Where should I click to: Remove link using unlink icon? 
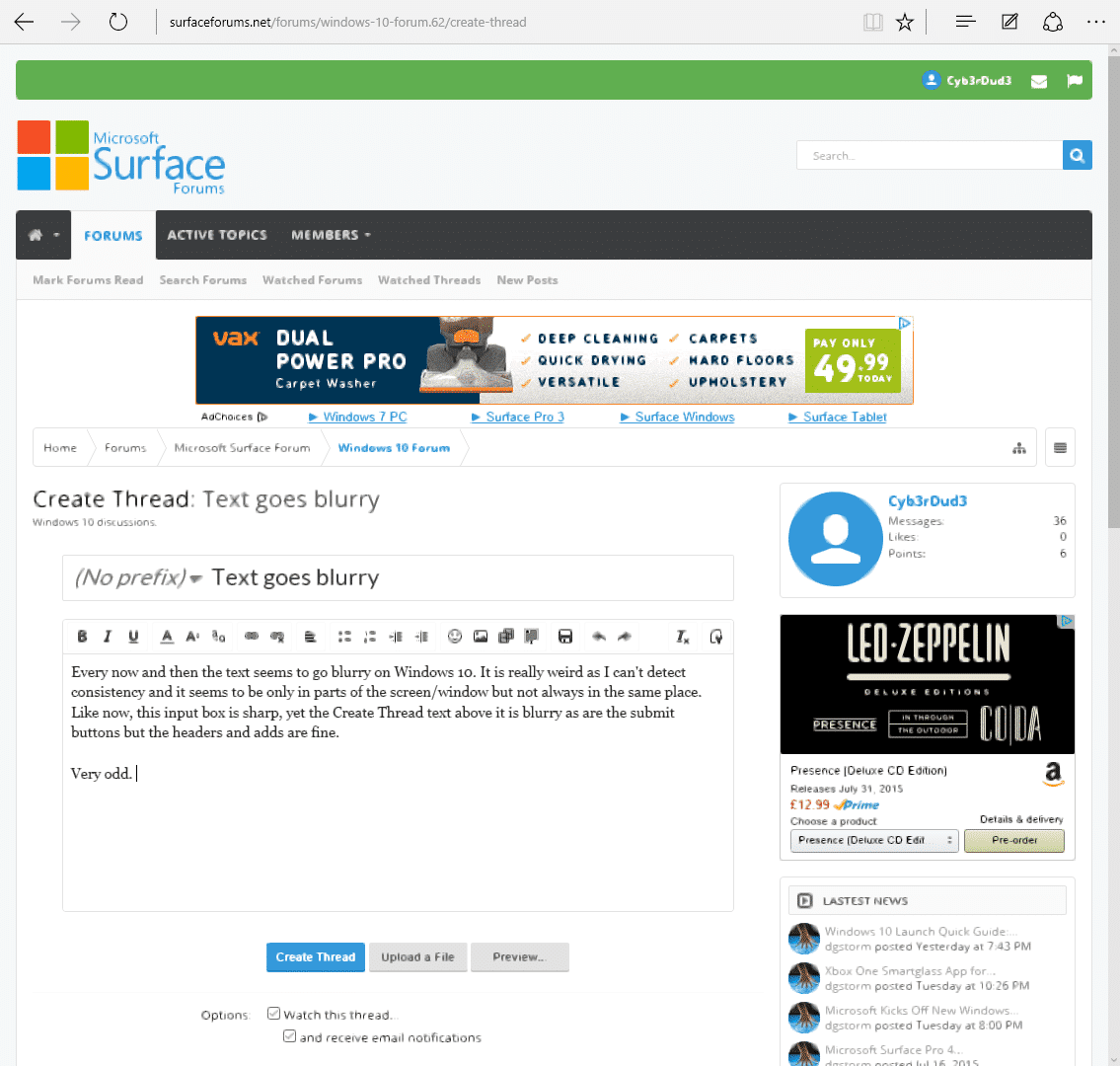tap(277, 636)
